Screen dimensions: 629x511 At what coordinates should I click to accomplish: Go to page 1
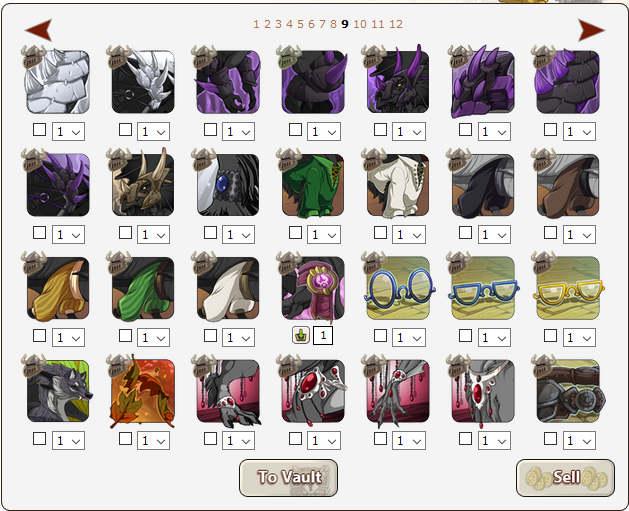coord(256,24)
